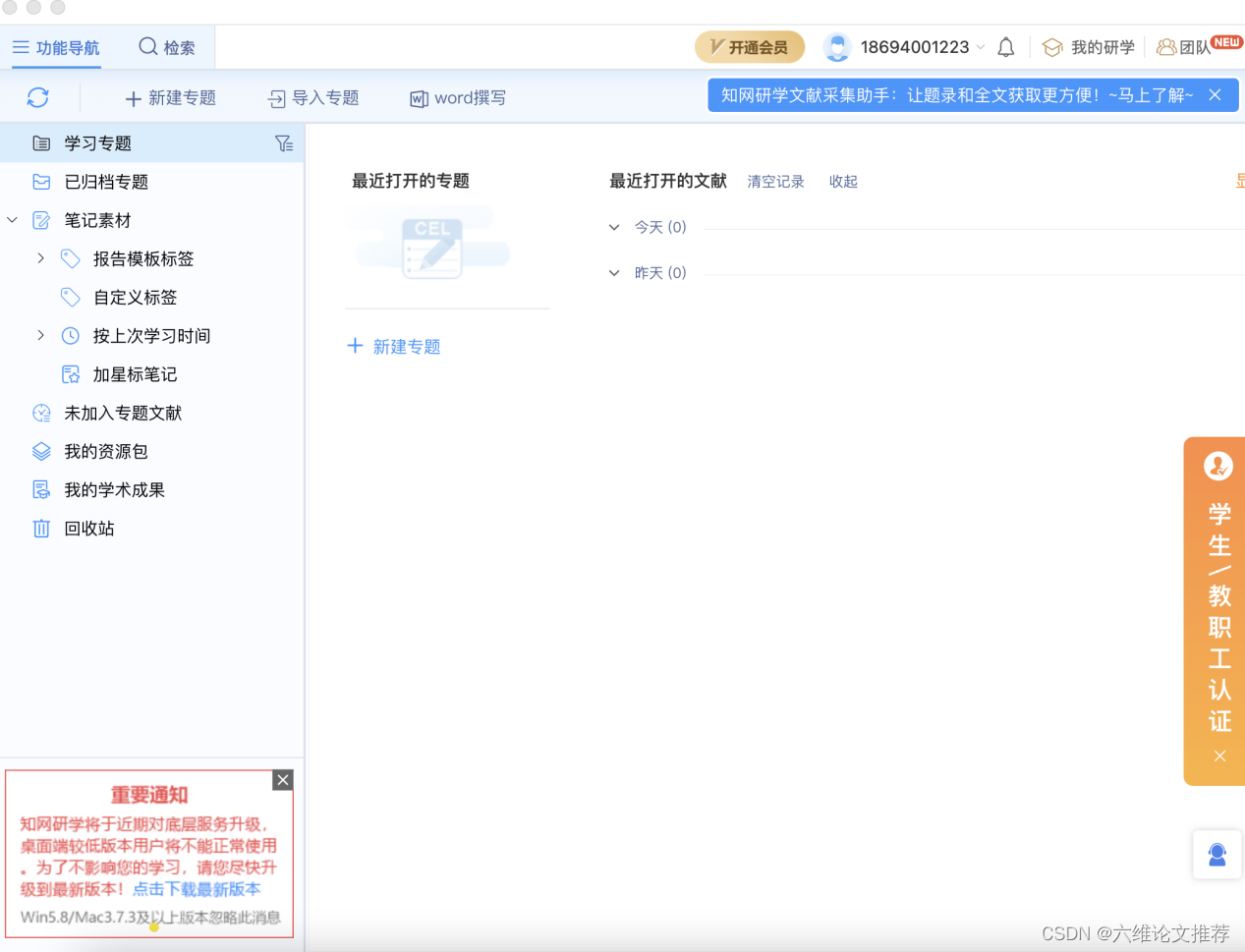
Task: Open the 功能导航 tab
Action: click(56, 47)
